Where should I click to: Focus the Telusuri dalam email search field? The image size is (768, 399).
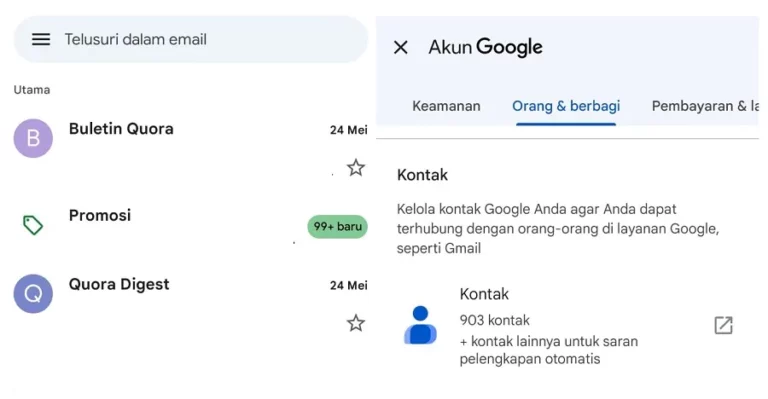coord(191,39)
